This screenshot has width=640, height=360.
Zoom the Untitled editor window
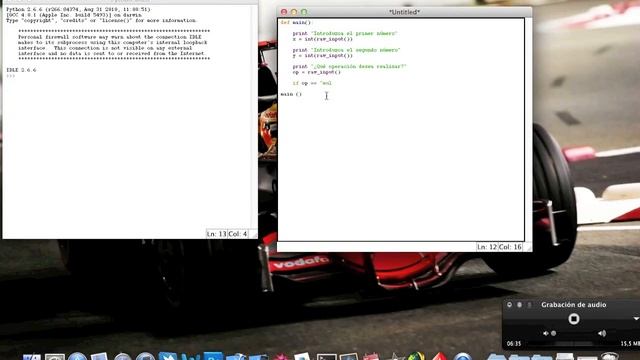(304, 12)
